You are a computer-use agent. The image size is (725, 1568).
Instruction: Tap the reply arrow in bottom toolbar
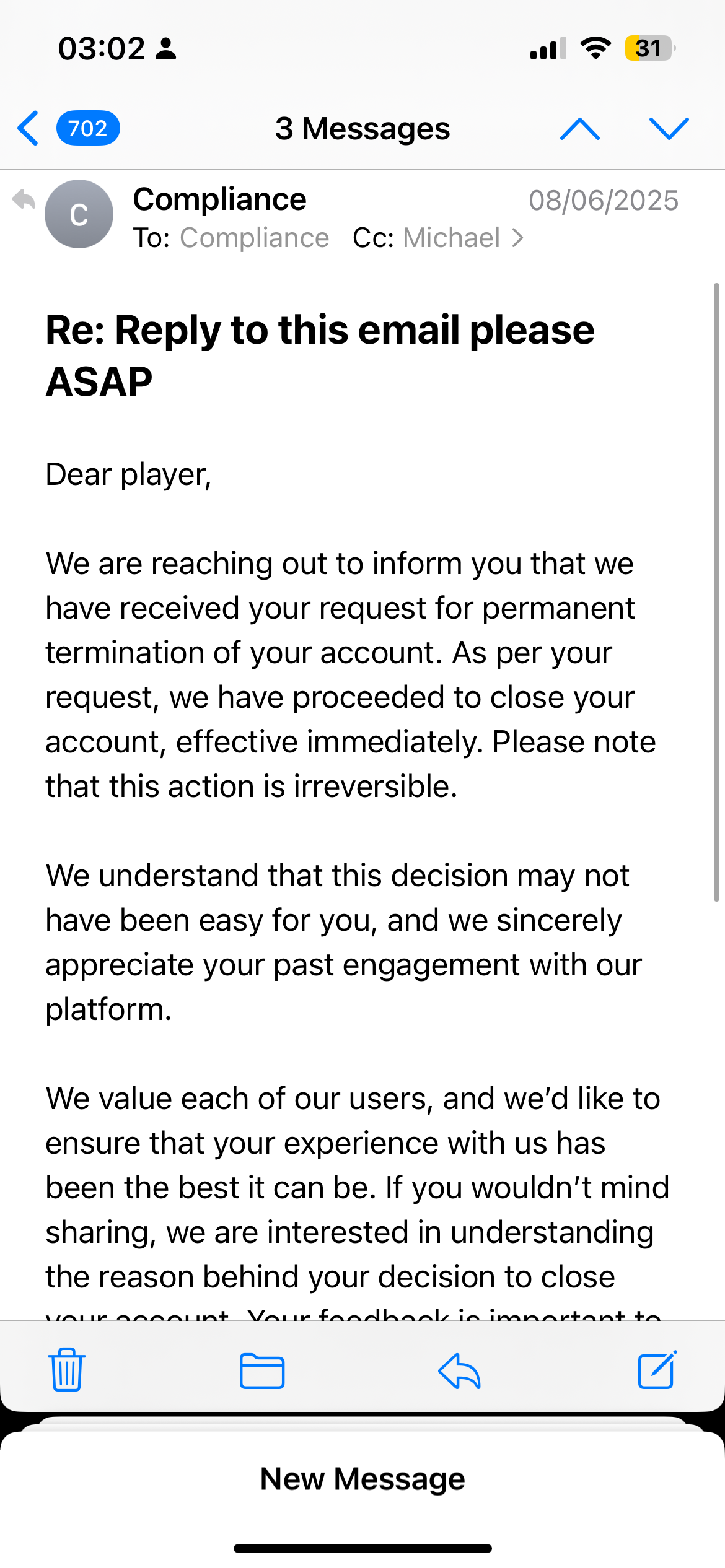459,1371
